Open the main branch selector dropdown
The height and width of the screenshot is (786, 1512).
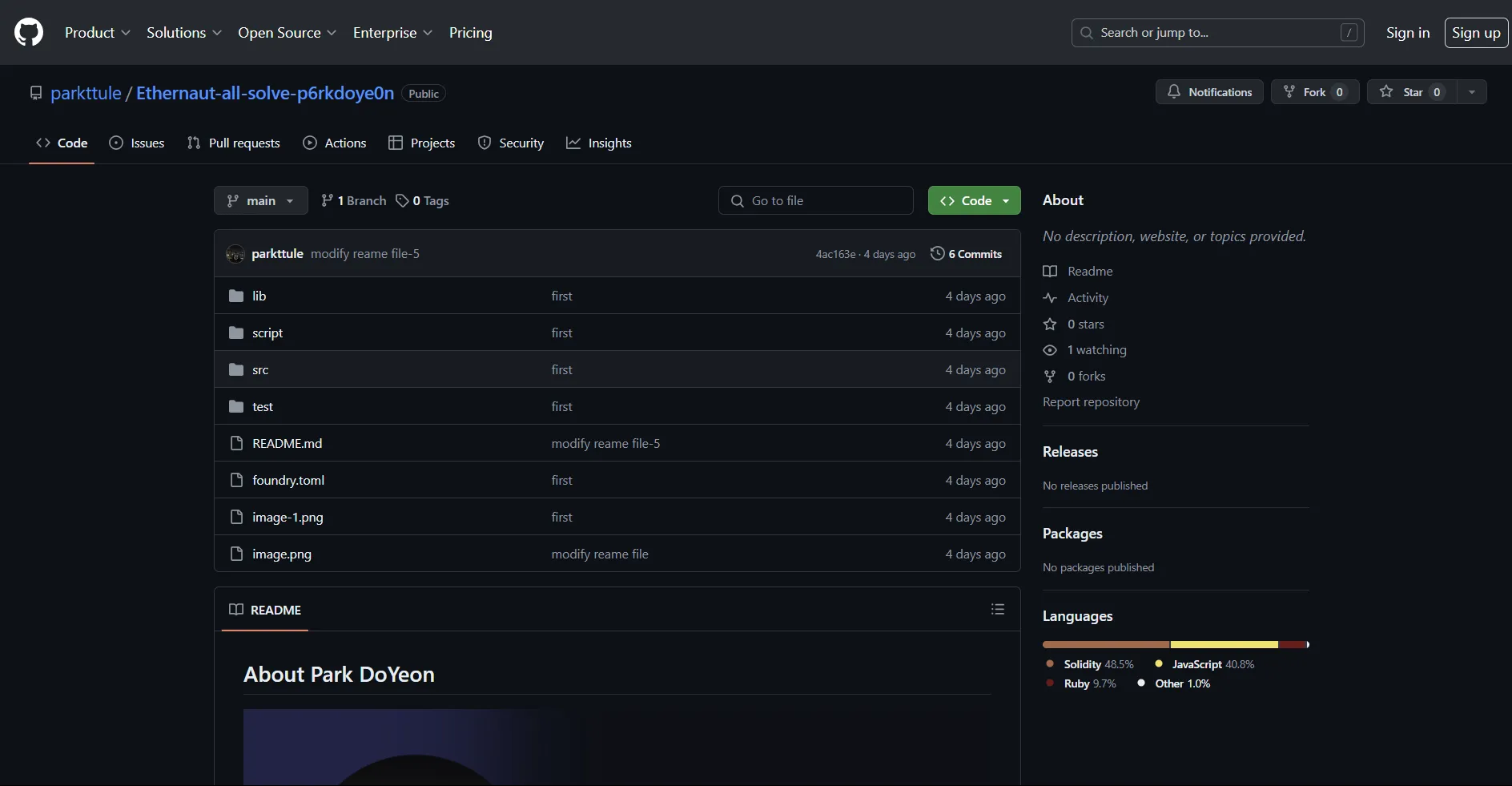tap(260, 201)
